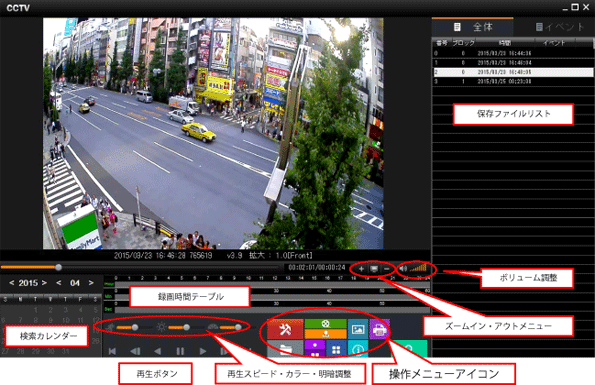595x385 pixels.
Task: Pause playback with the pause button
Action: click(x=180, y=351)
